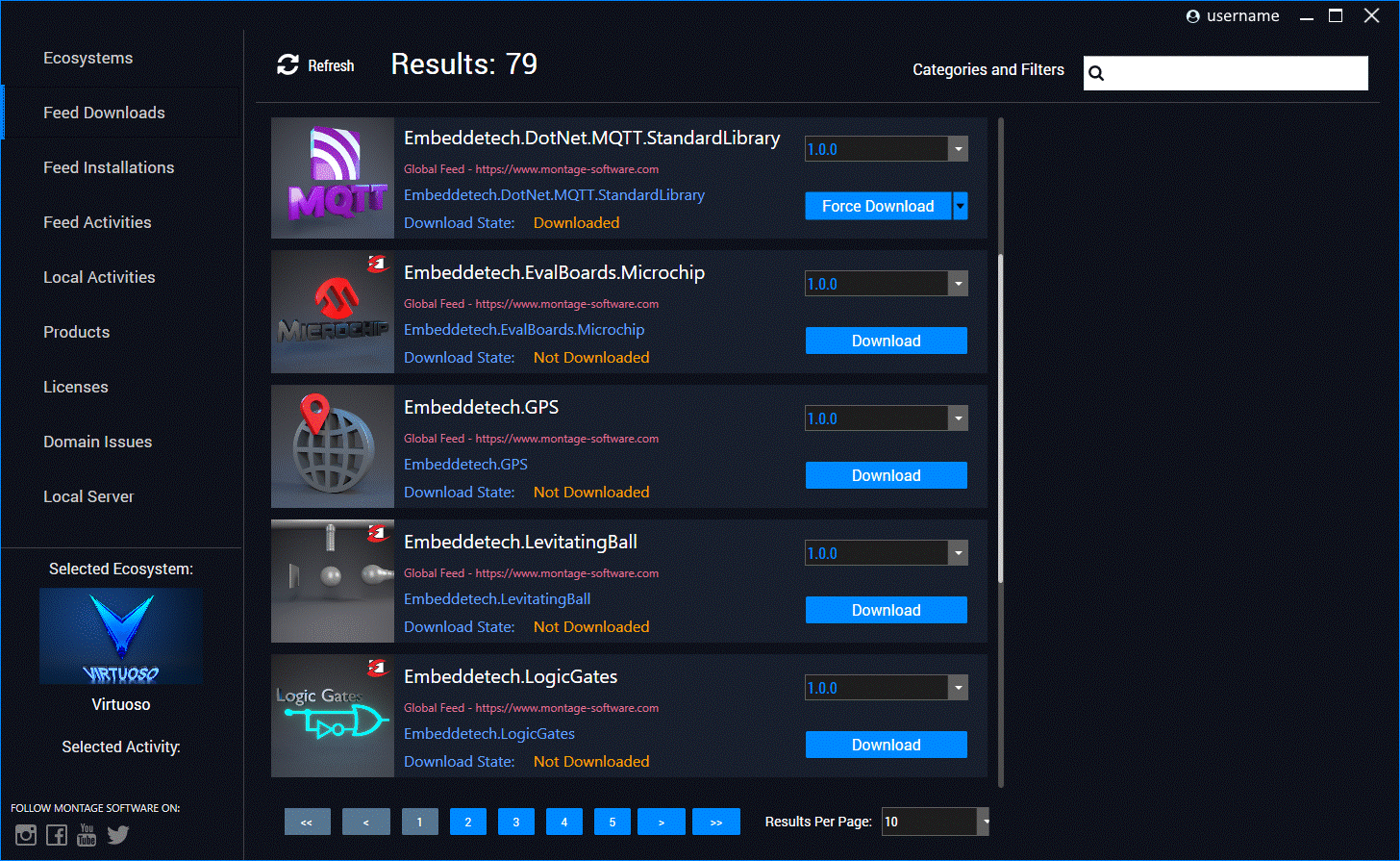1400x861 pixels.
Task: Click the Global Feed URL under MQTT.StandardLibrary
Action: pos(531,169)
